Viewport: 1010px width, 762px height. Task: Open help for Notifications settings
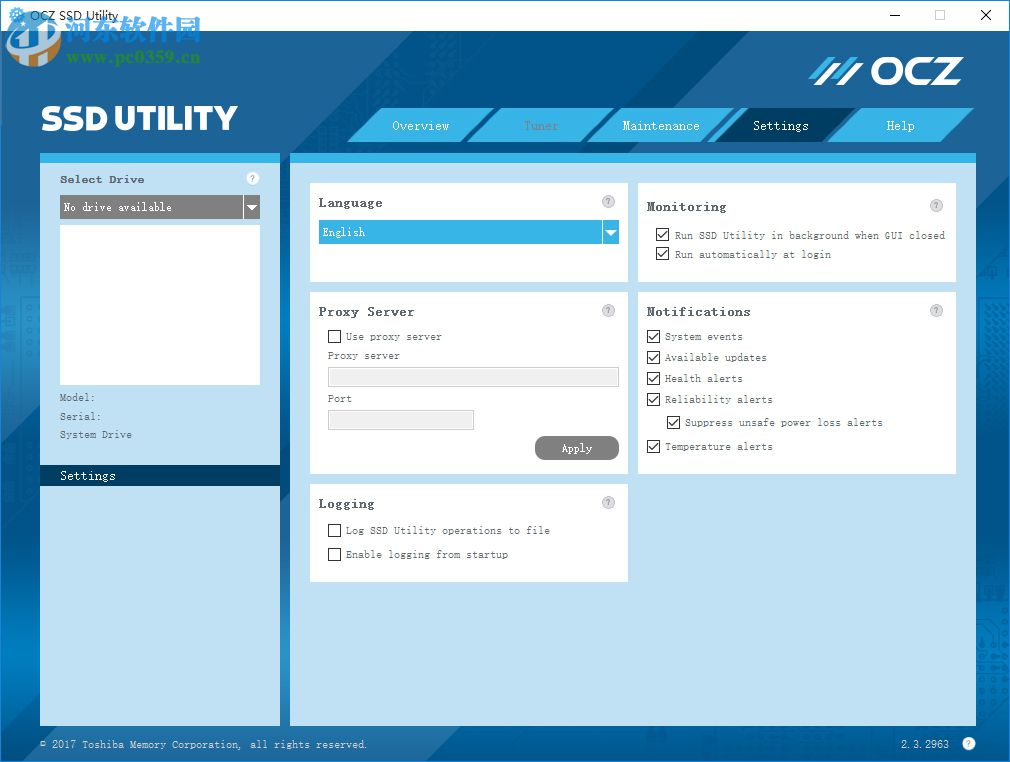click(x=936, y=310)
